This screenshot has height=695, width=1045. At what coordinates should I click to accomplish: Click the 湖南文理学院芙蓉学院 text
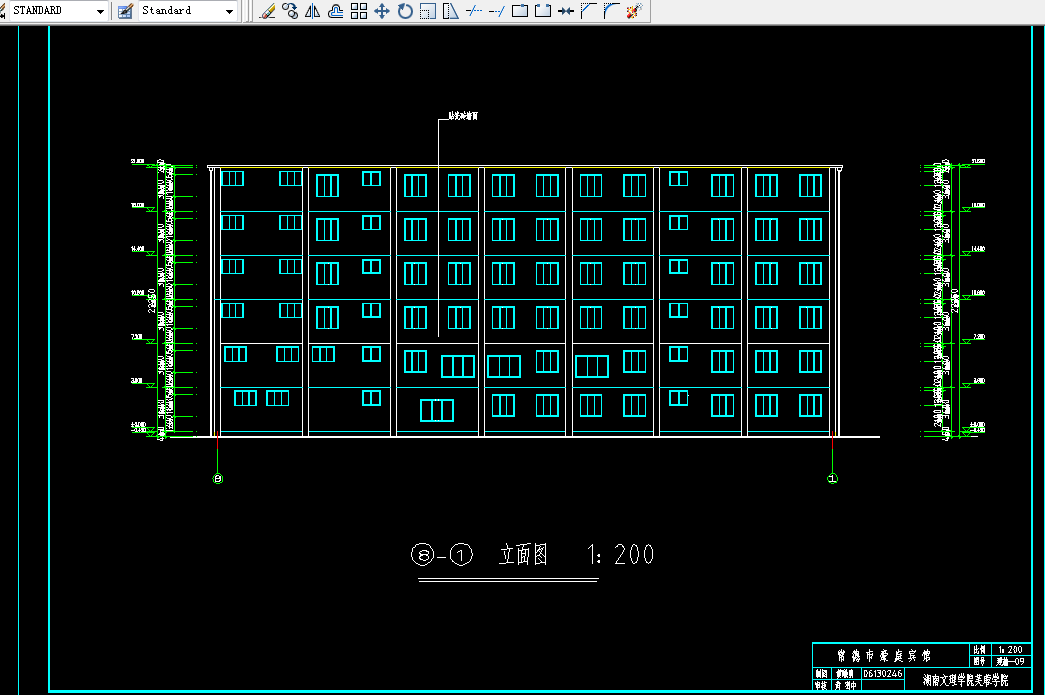966,680
